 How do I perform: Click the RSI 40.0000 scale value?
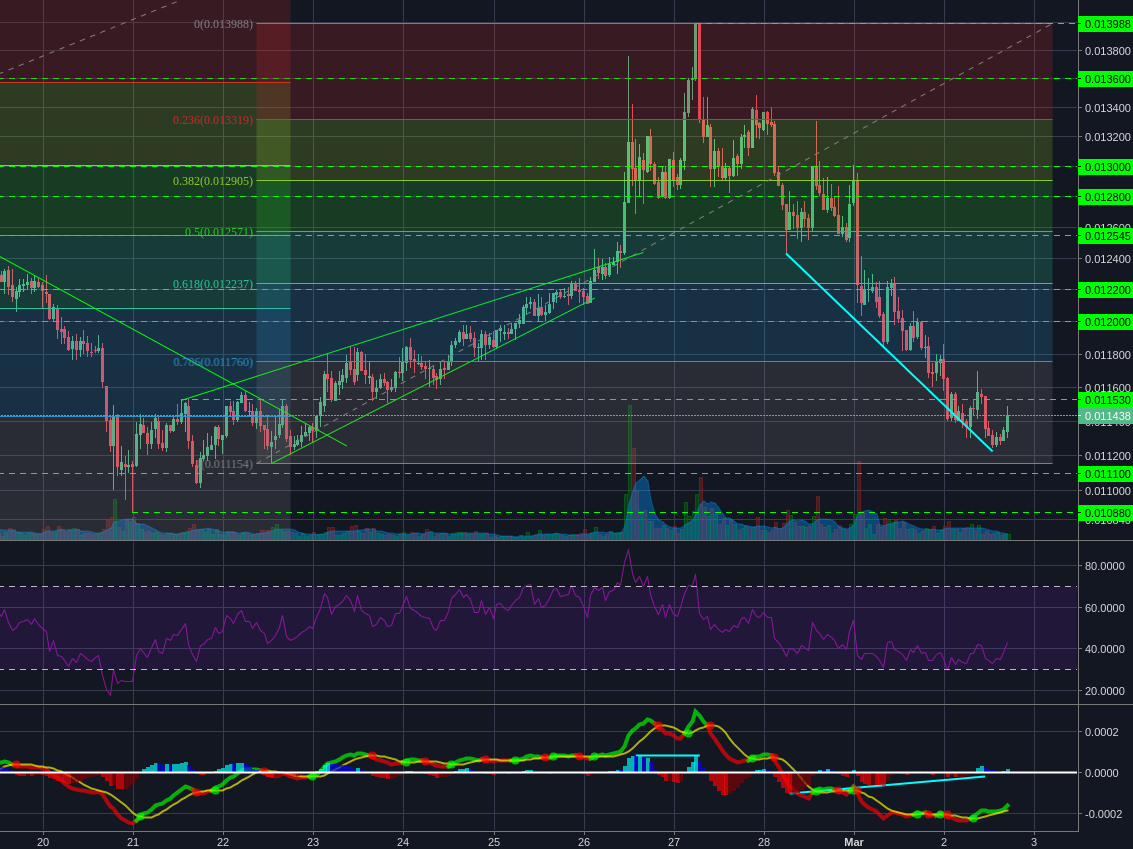(1104, 649)
